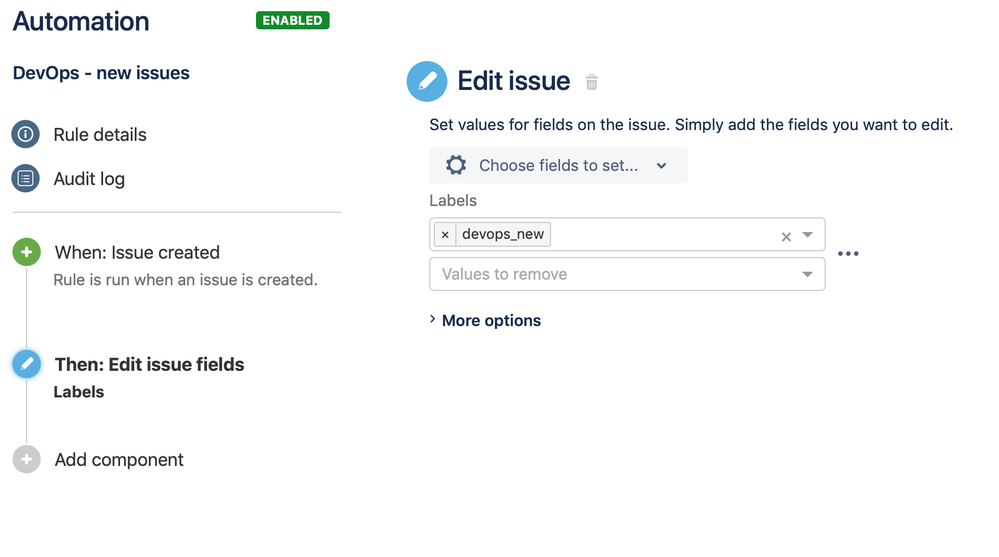Screen dimensions: 999x557
Task: Click the Rule details info icon
Action: [25, 134]
